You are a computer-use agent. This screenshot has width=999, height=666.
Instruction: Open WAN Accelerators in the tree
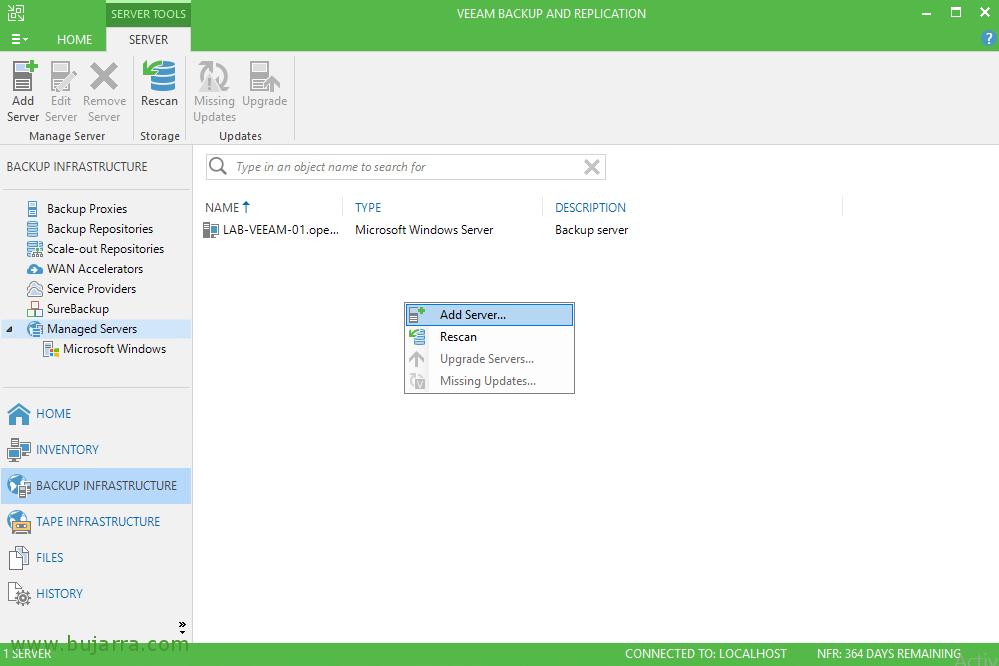(x=95, y=269)
